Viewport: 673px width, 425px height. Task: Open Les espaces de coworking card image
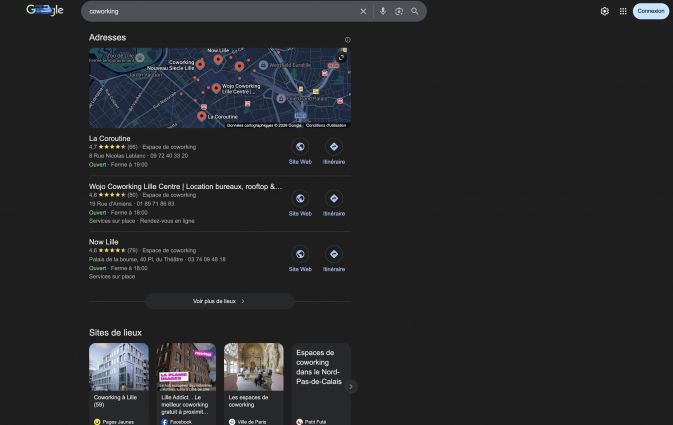(254, 367)
